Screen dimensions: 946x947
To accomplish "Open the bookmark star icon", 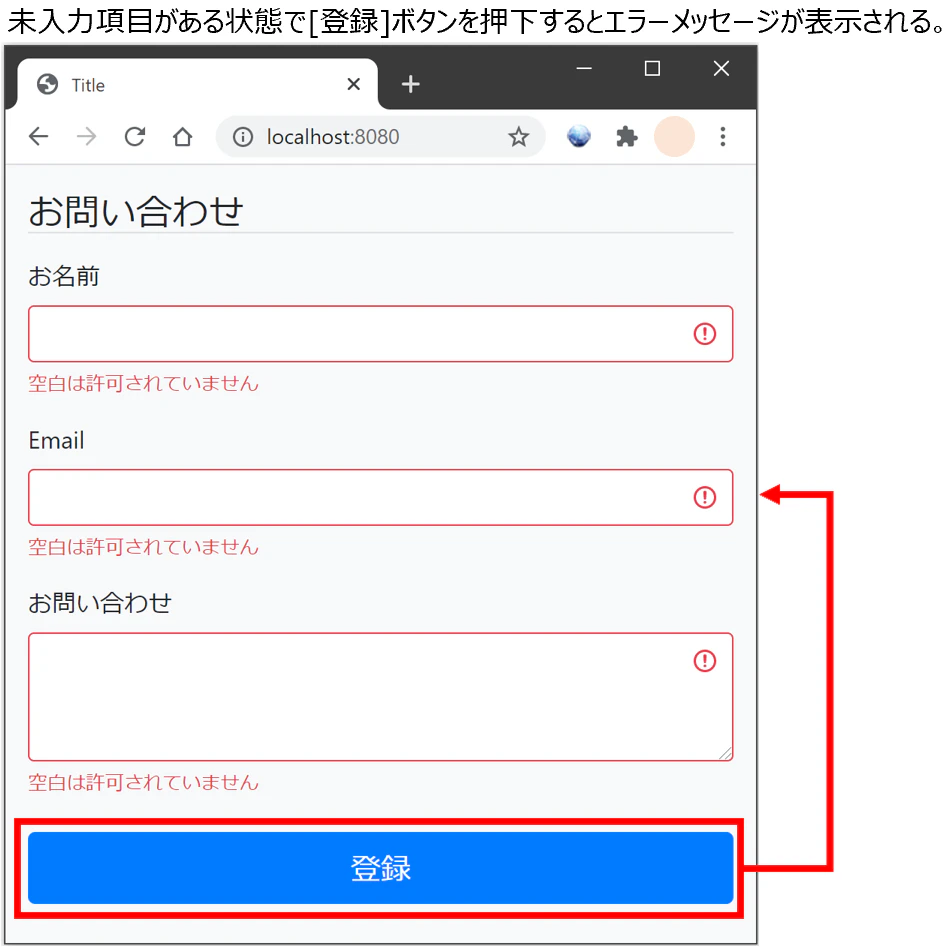I will [519, 137].
